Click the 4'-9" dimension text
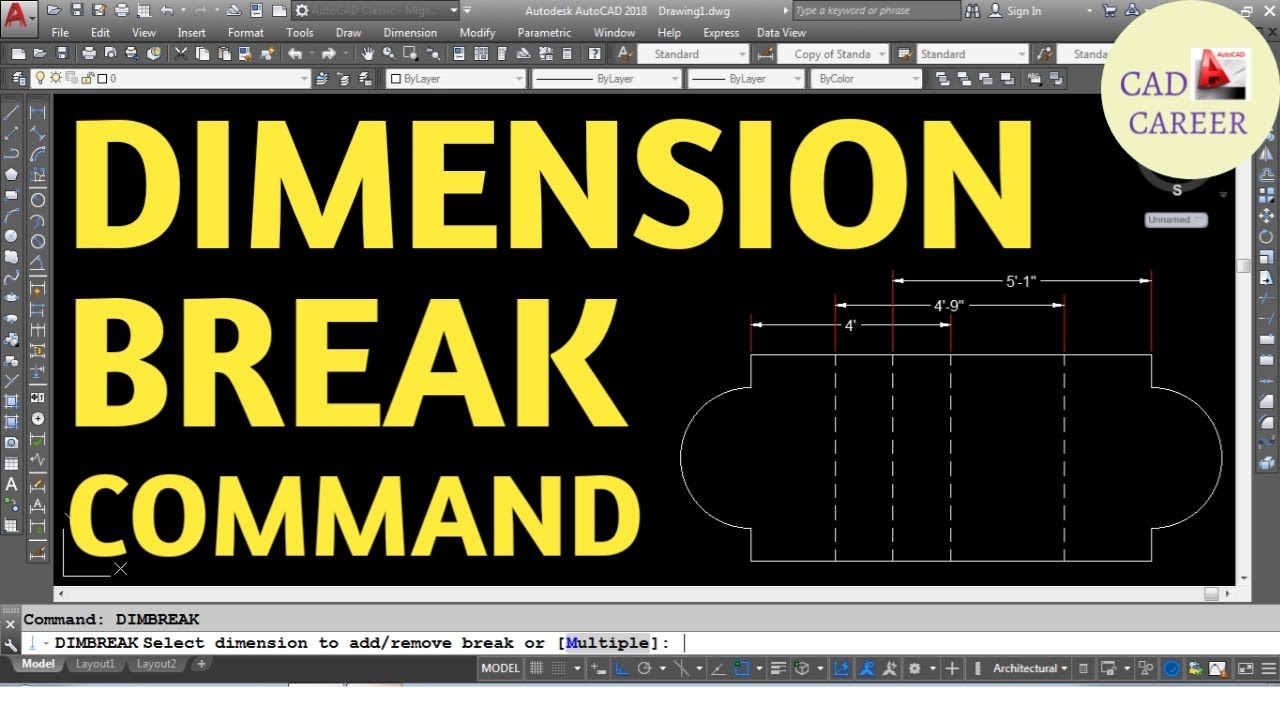The width and height of the screenshot is (1280, 720). (948, 305)
